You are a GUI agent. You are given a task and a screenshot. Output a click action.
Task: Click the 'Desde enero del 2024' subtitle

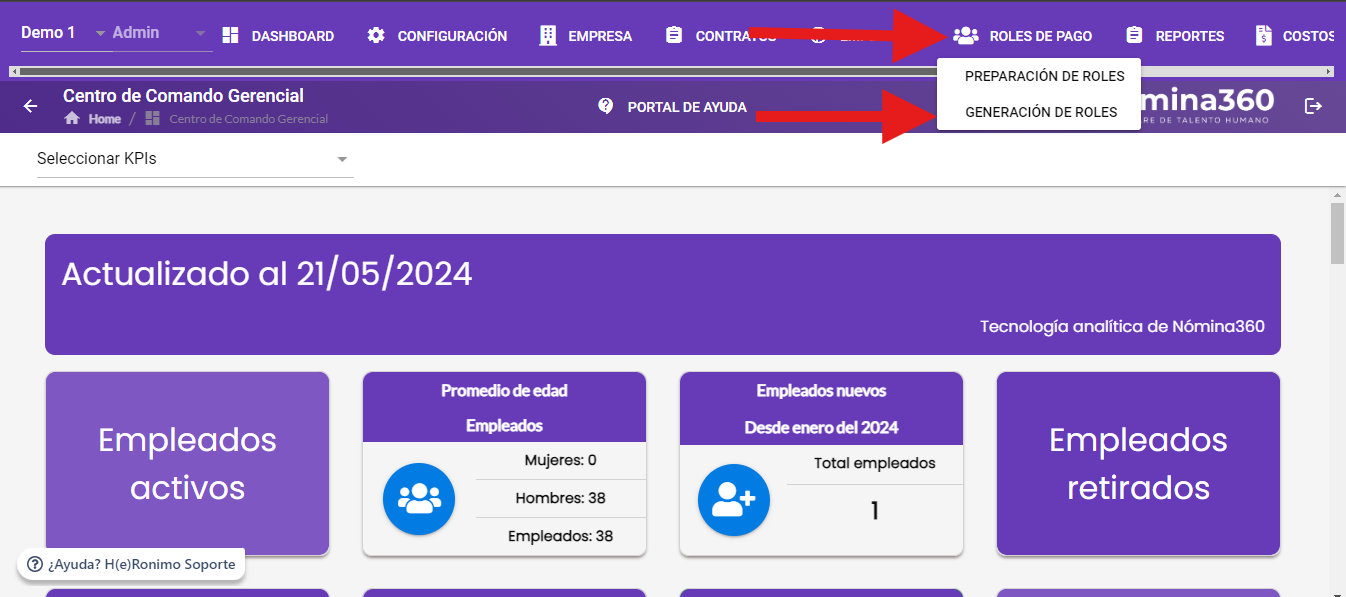click(x=821, y=427)
